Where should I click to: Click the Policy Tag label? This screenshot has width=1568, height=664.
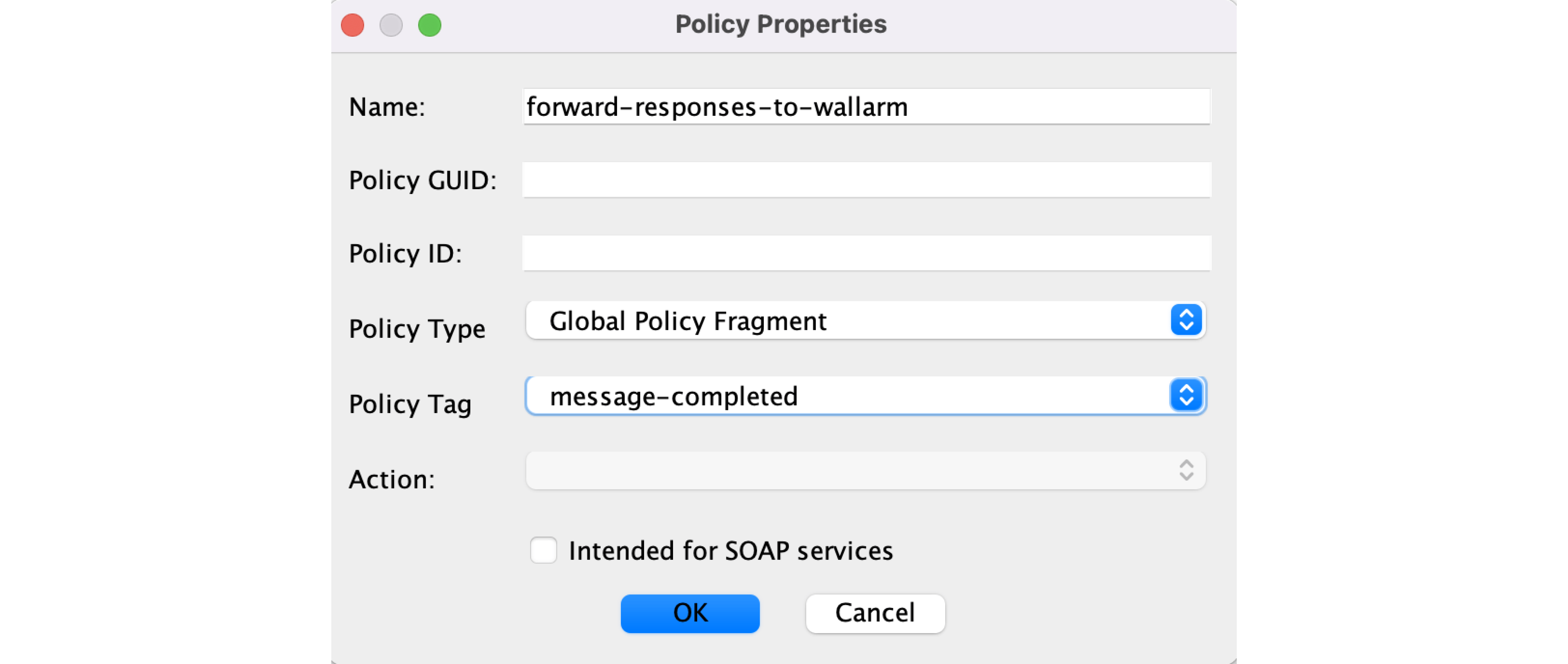coord(410,404)
